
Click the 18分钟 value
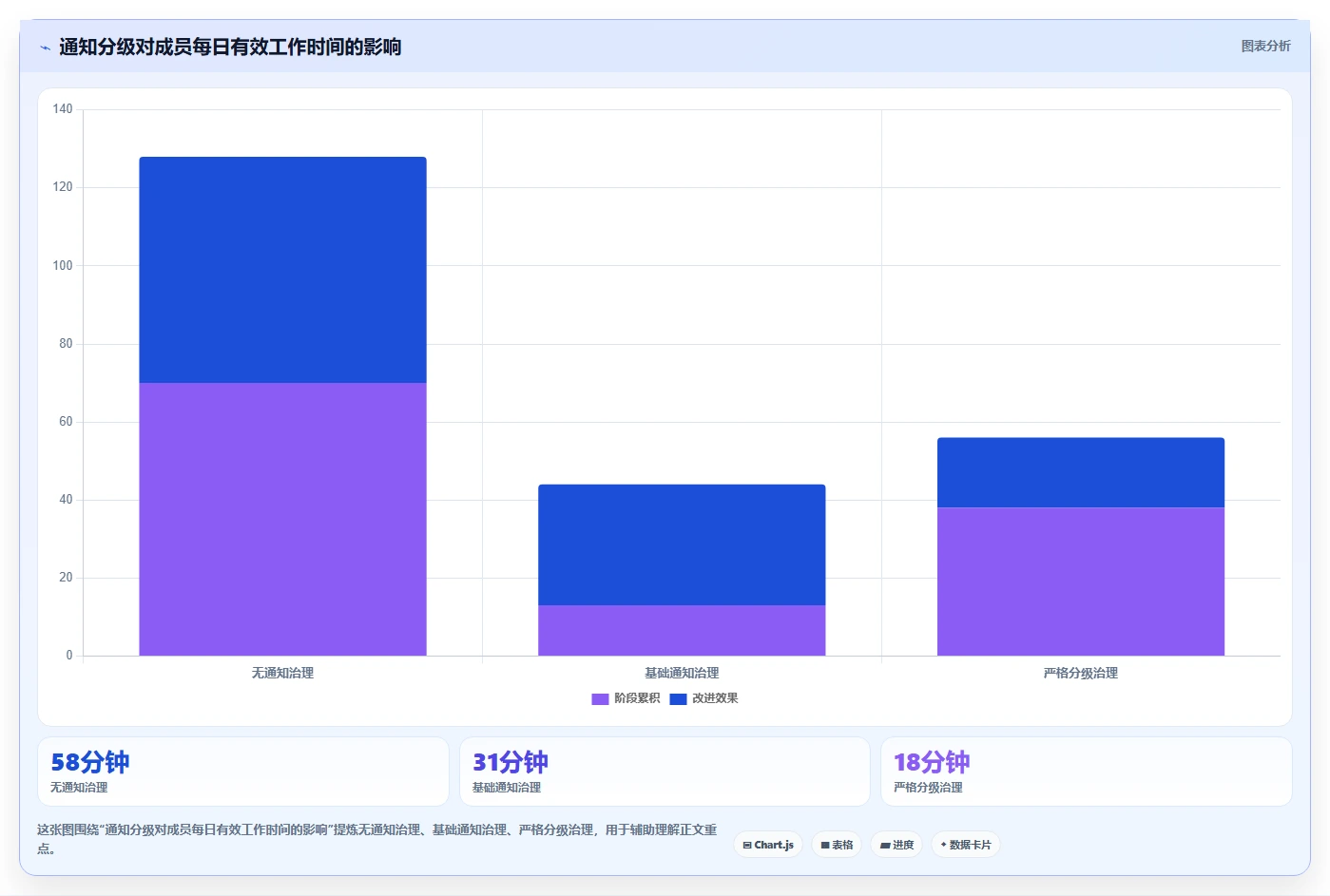tap(932, 762)
